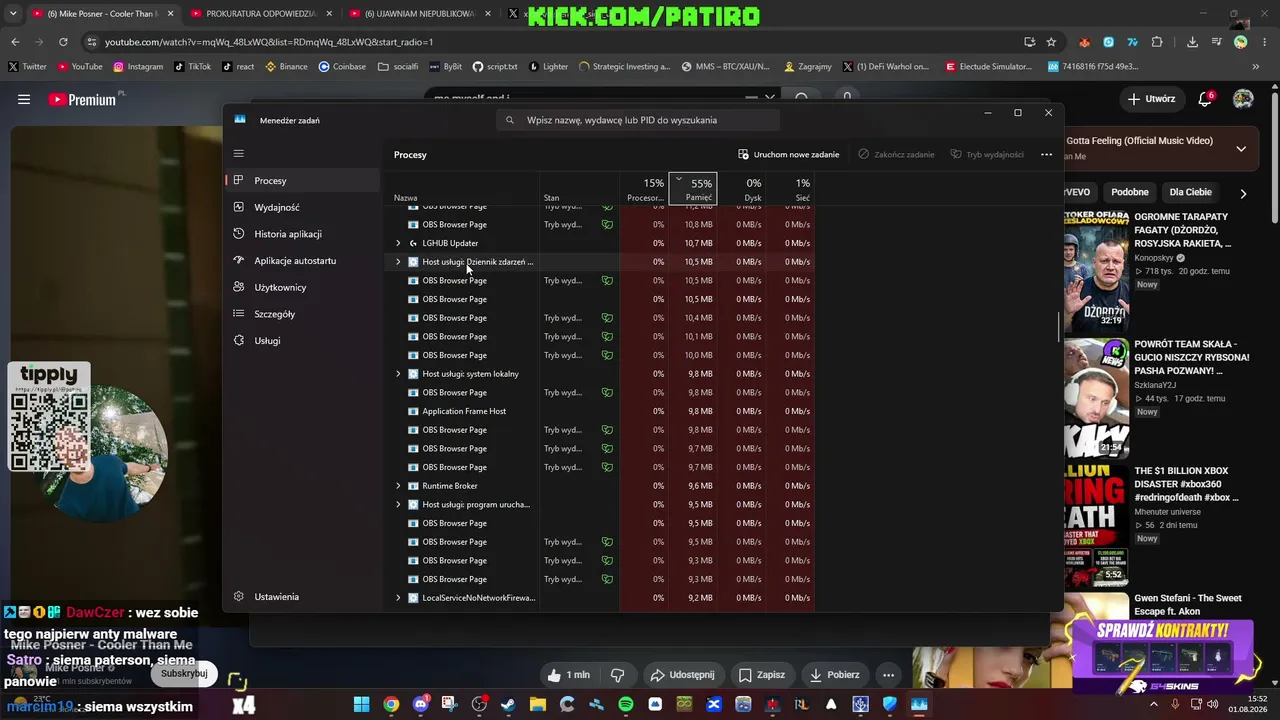Screen dimensions: 1280x720
Task: Open more video actions ellipsis
Action: pyautogui.click(x=888, y=675)
